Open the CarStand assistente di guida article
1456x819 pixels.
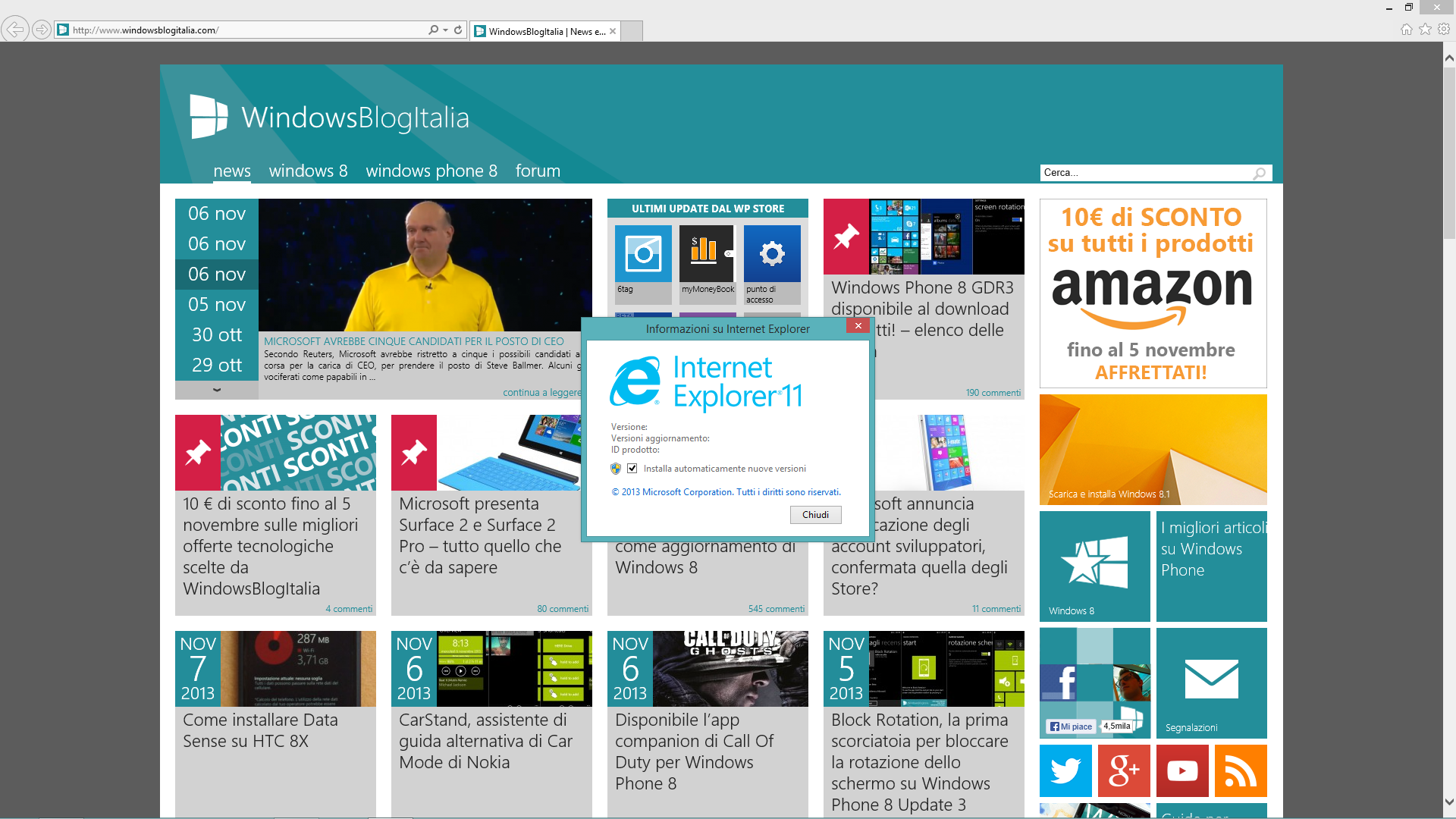(x=485, y=741)
